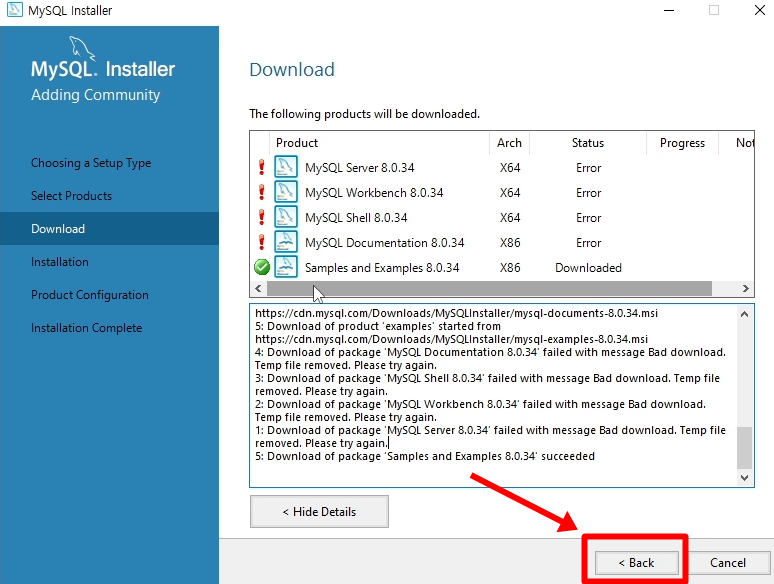Select the MySQL Workbench 8.0.34 row name
Viewport: 774px width, 584px height.
[x=374, y=193]
